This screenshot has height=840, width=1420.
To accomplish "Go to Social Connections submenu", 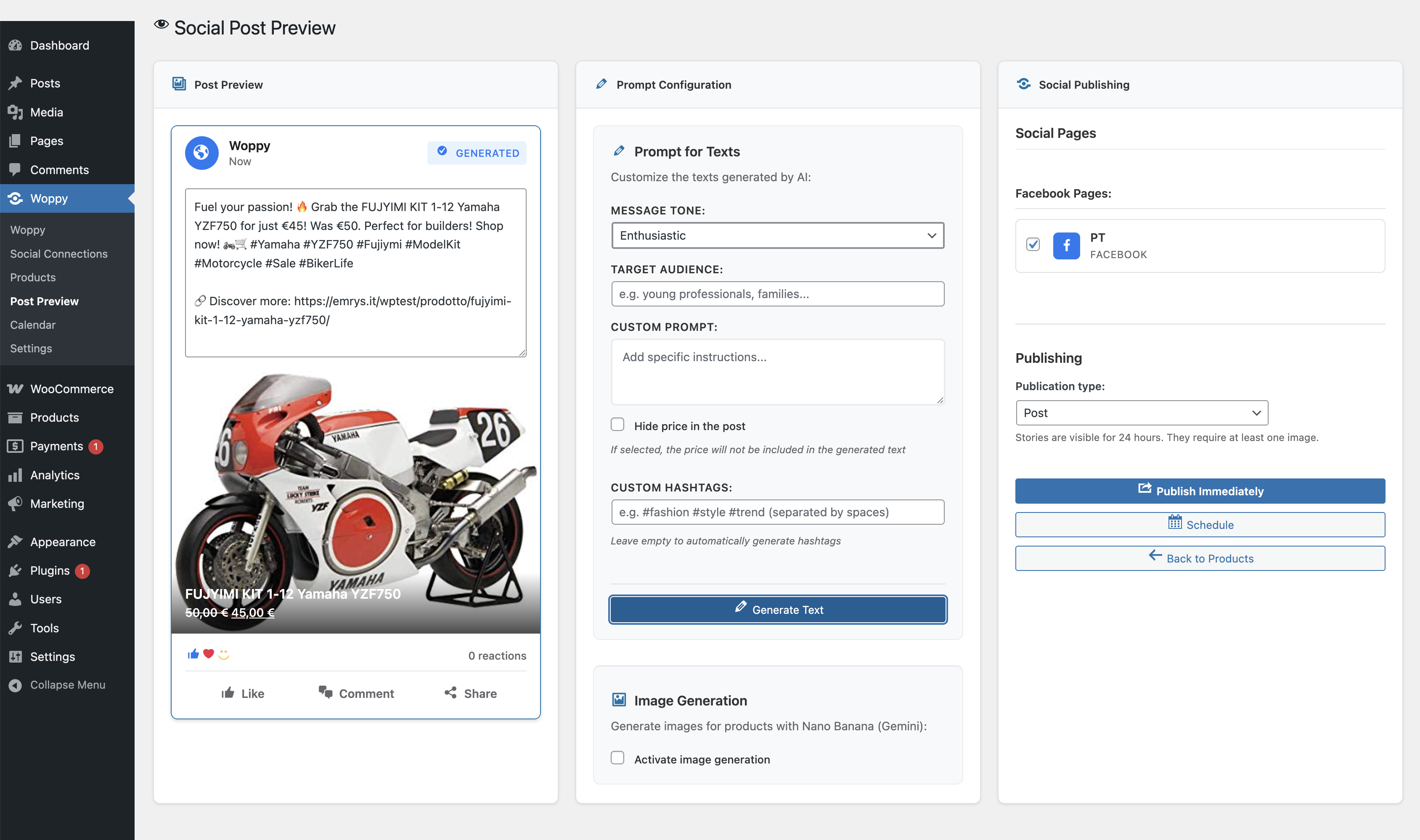I will tap(59, 254).
